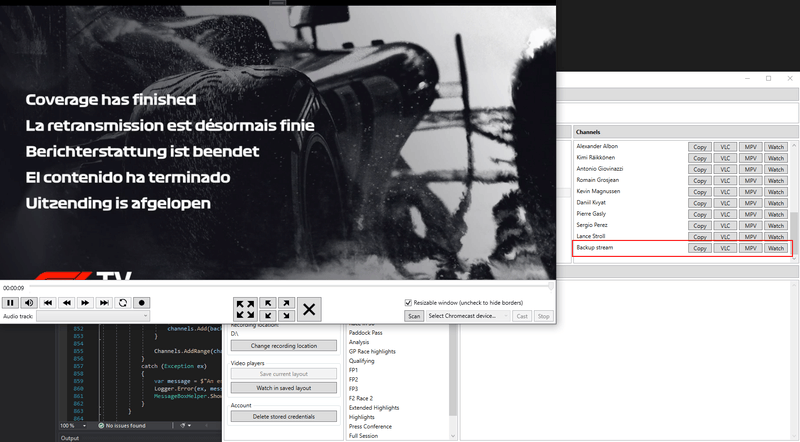Select the Qualifying entry
The image size is (800, 442).
tap(361, 361)
